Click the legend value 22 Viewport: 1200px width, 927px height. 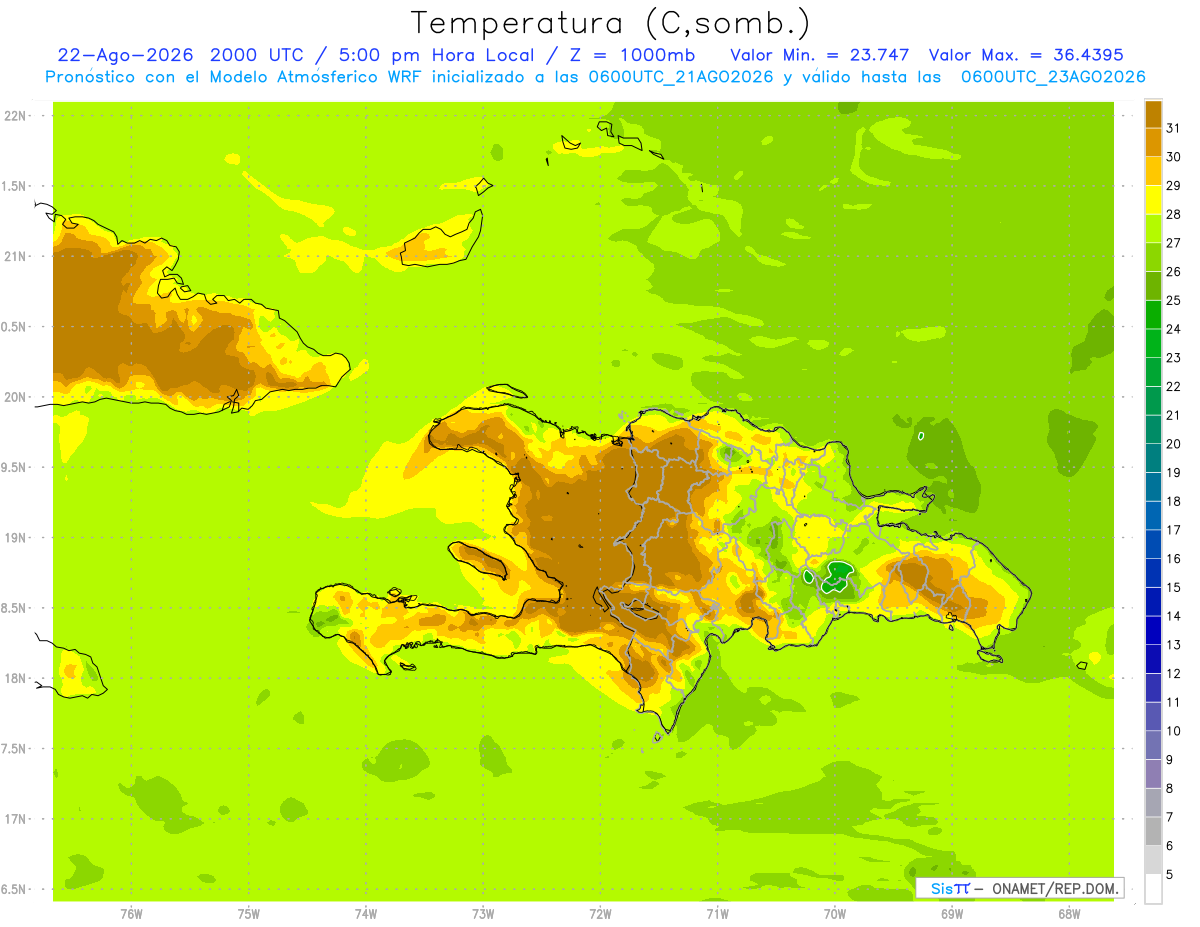(1174, 386)
